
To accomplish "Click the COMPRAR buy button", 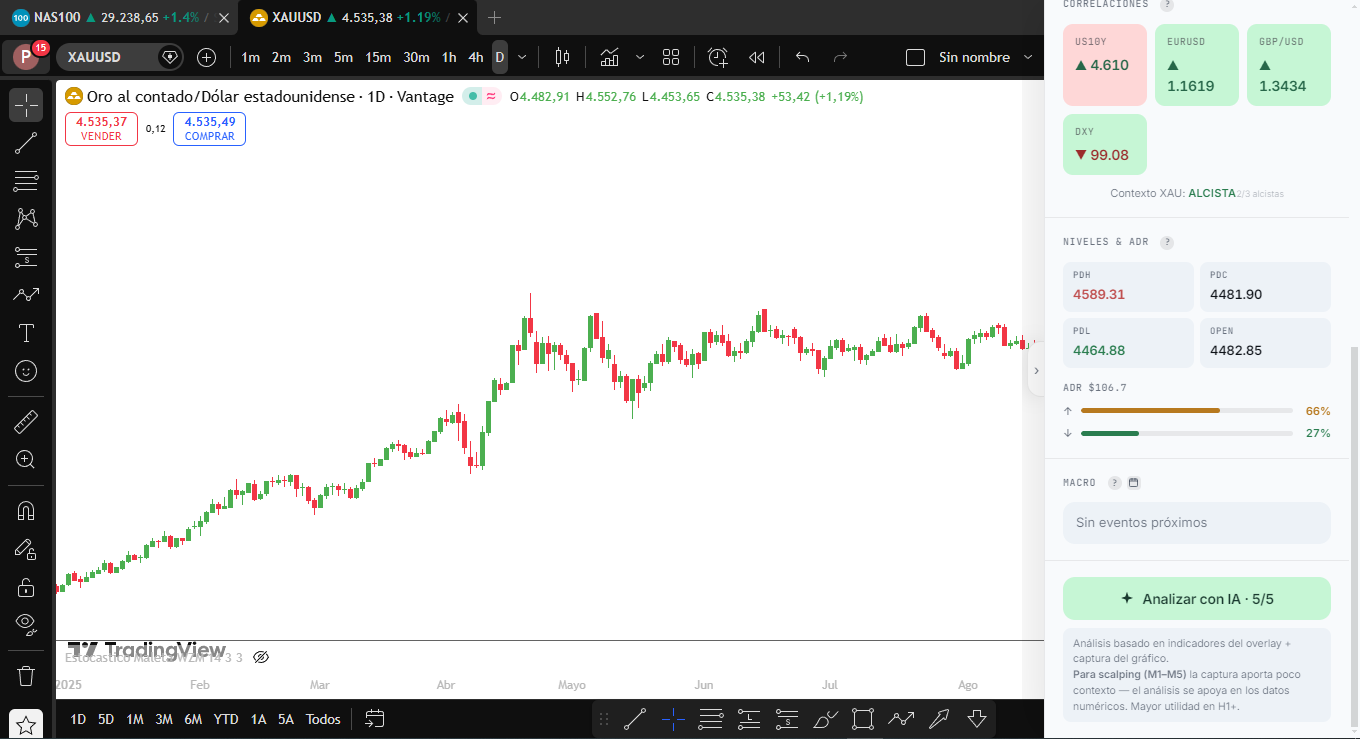I will (x=209, y=129).
